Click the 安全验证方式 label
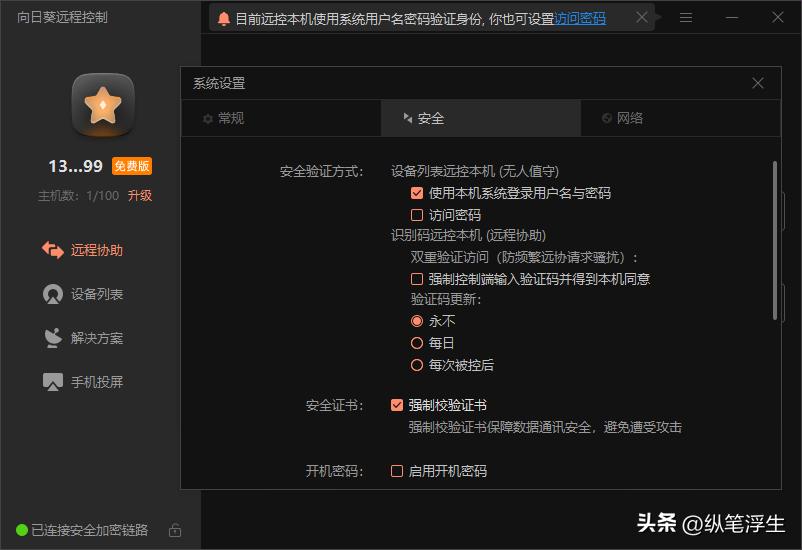 322,171
